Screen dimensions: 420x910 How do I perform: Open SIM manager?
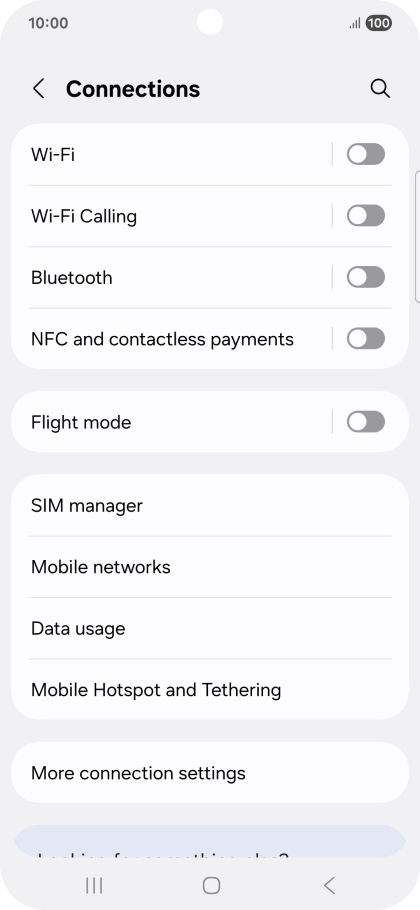pos(210,505)
